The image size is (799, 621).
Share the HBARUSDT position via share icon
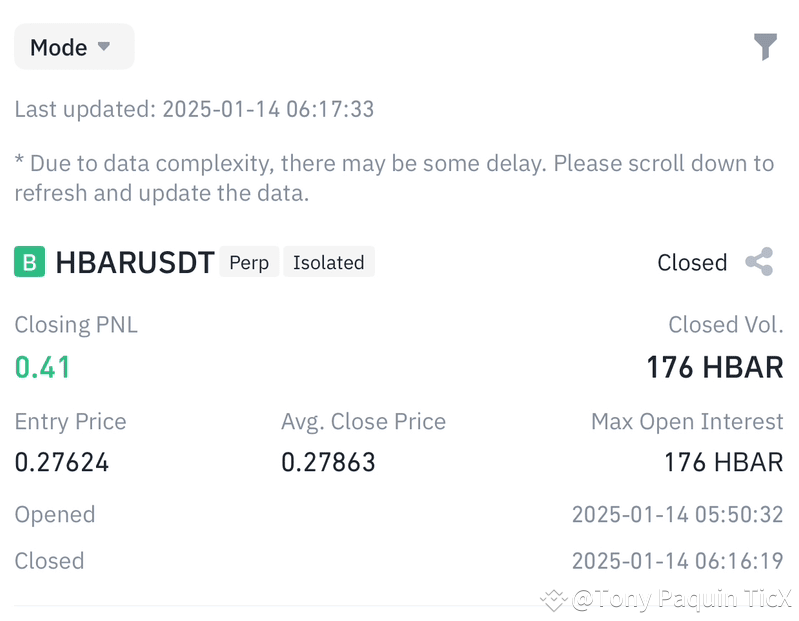point(759,262)
